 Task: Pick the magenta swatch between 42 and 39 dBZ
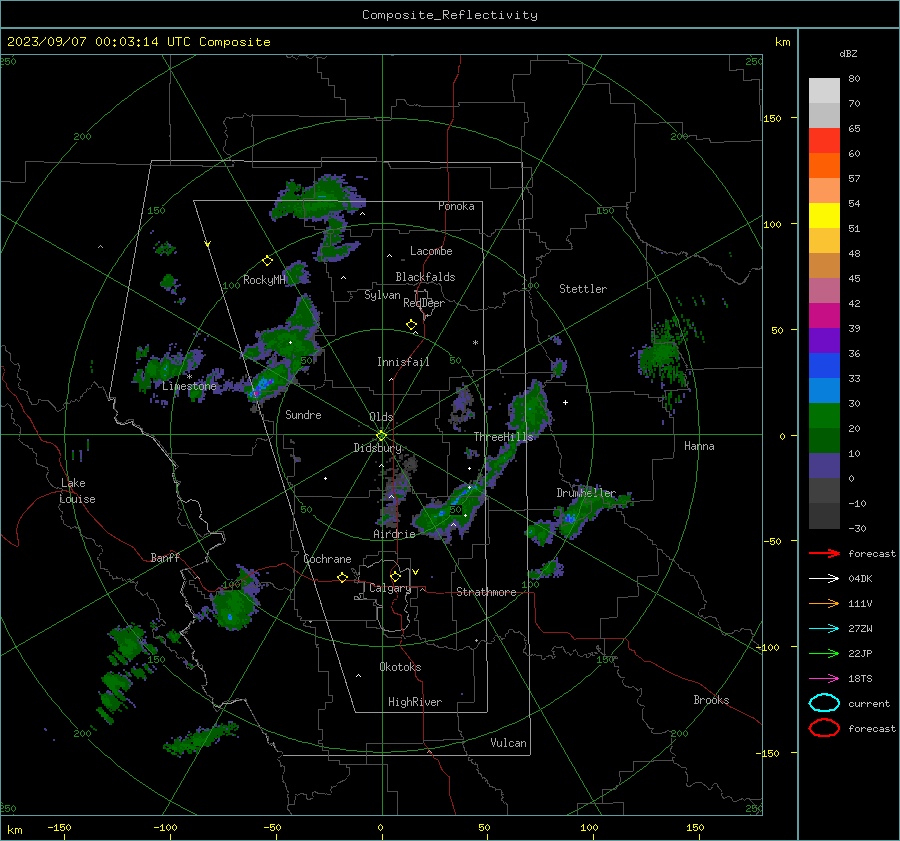coord(824,315)
